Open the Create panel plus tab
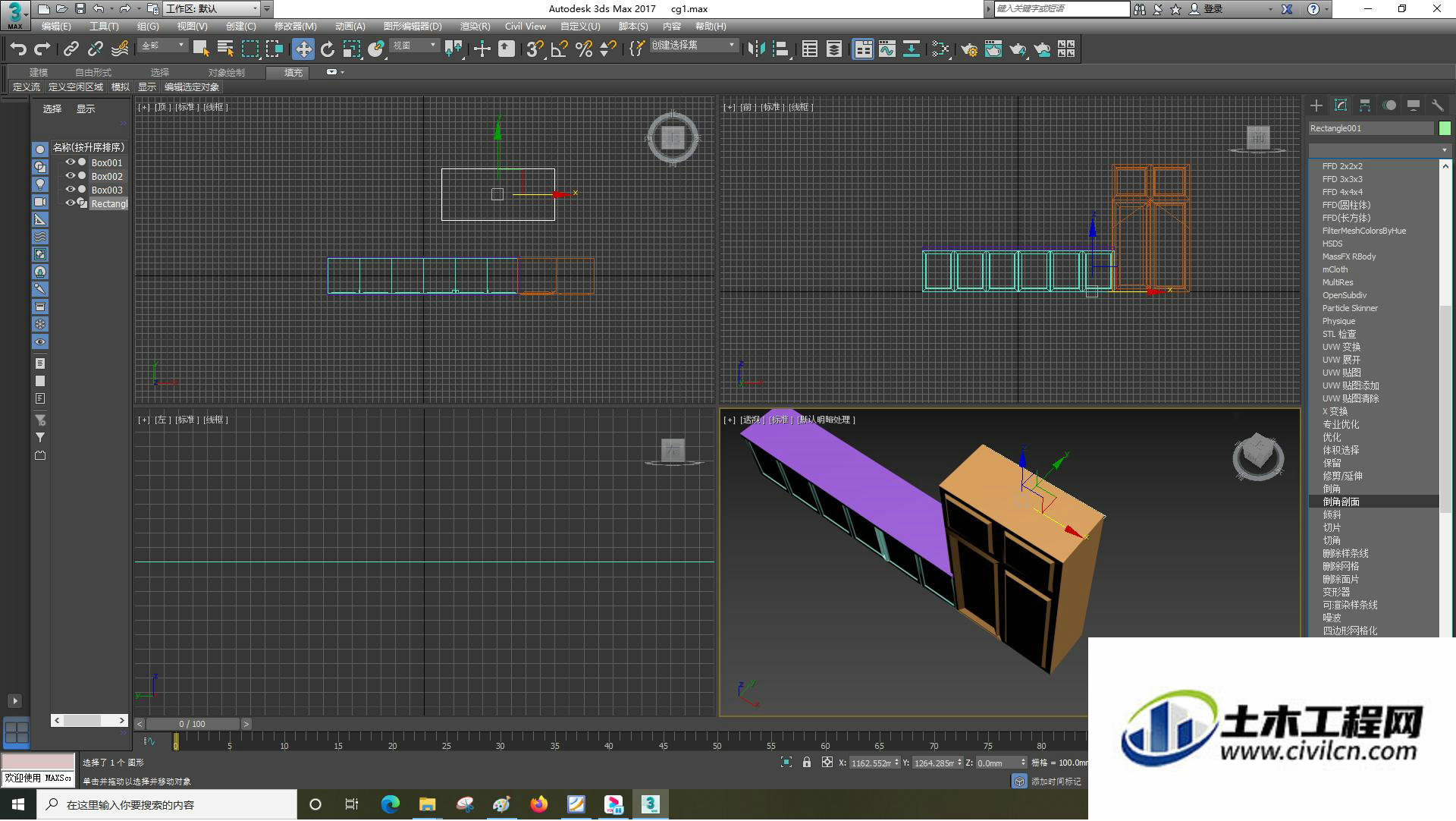The height and width of the screenshot is (821, 1456). pos(1316,105)
